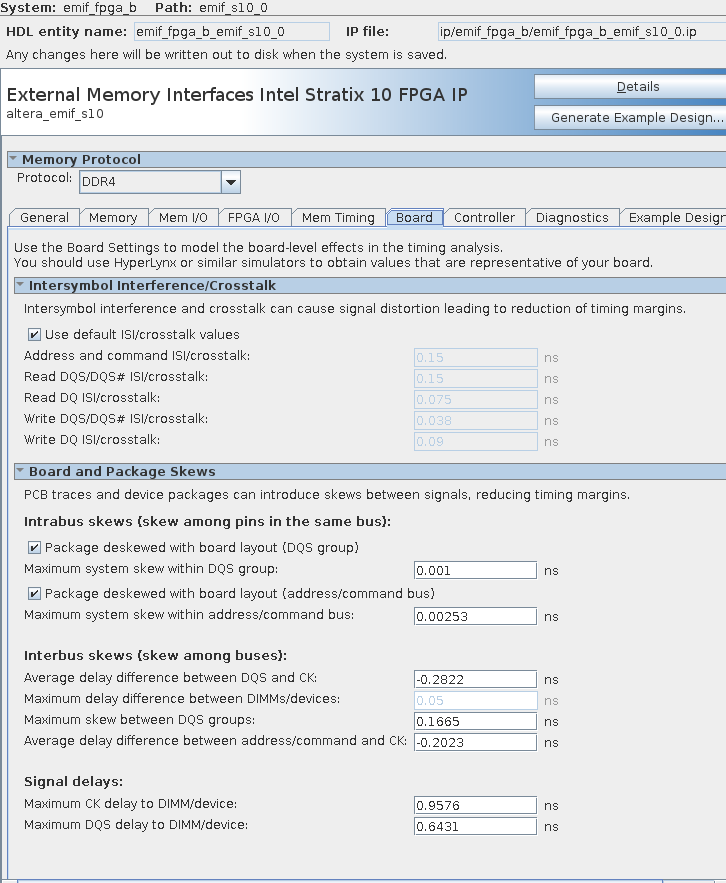Collapse Board and Package Skews section
Image resolution: width=726 pixels, height=883 pixels.
click(x=20, y=471)
